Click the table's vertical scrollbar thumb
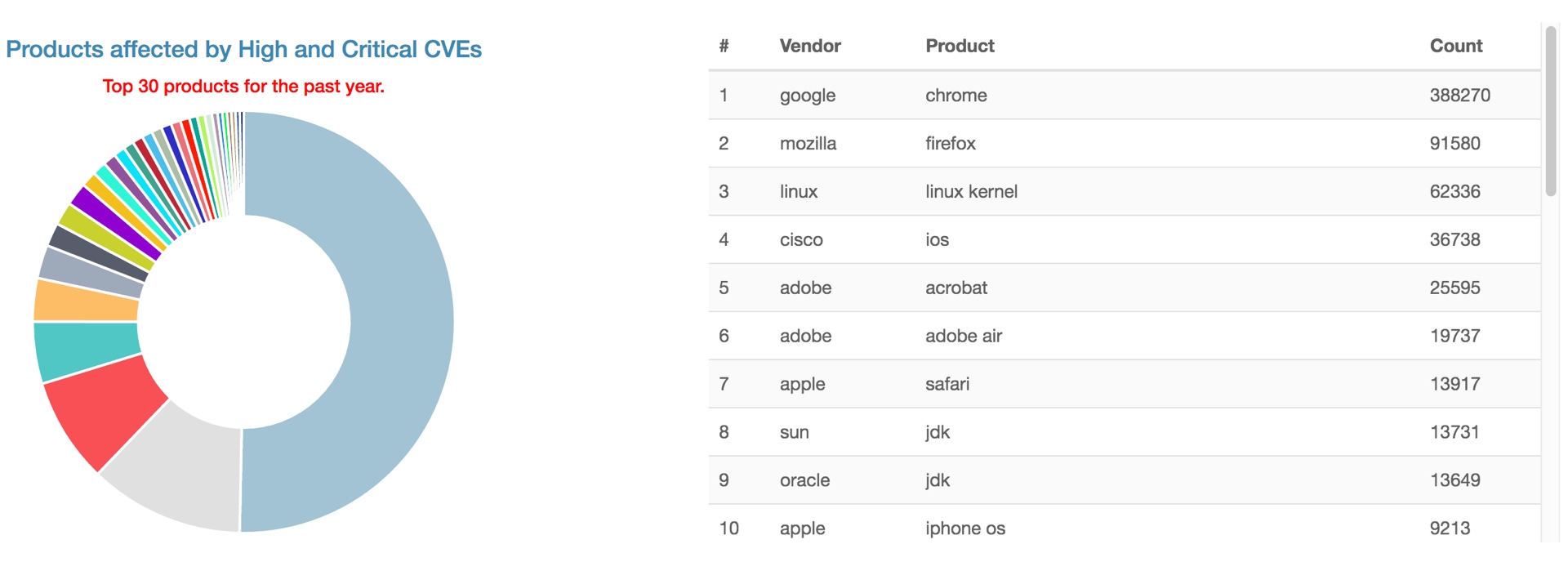Viewport: 1568px width, 571px height. click(x=1551, y=111)
